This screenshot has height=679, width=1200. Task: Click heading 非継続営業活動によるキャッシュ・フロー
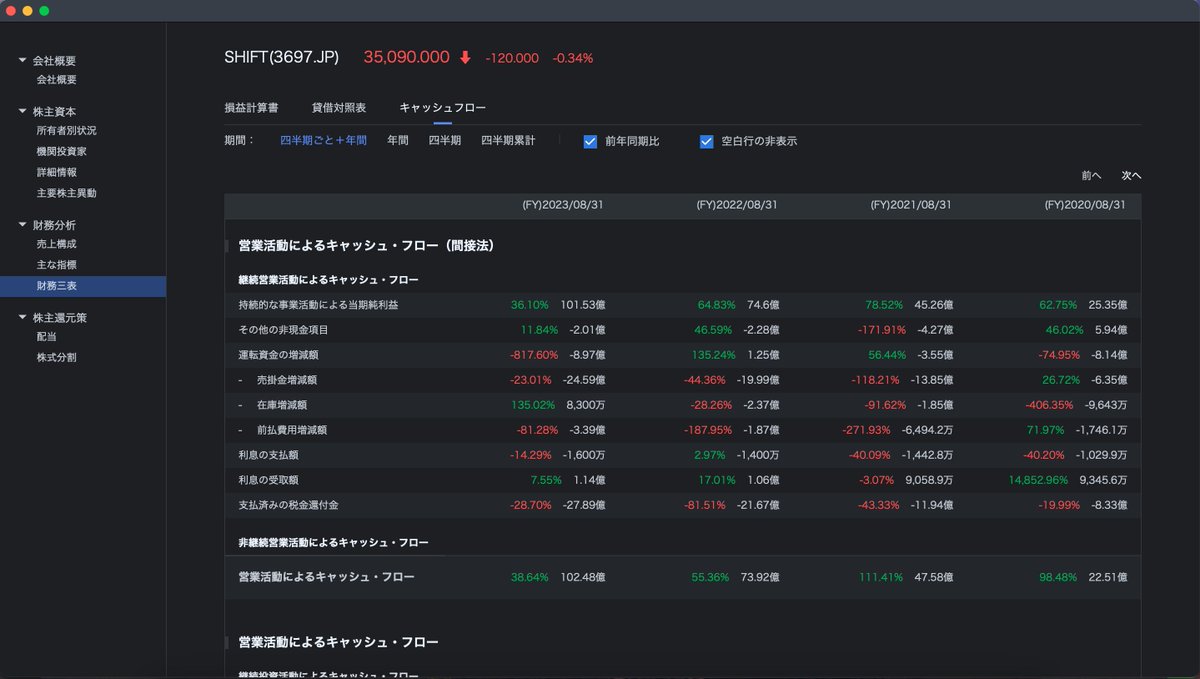333,543
